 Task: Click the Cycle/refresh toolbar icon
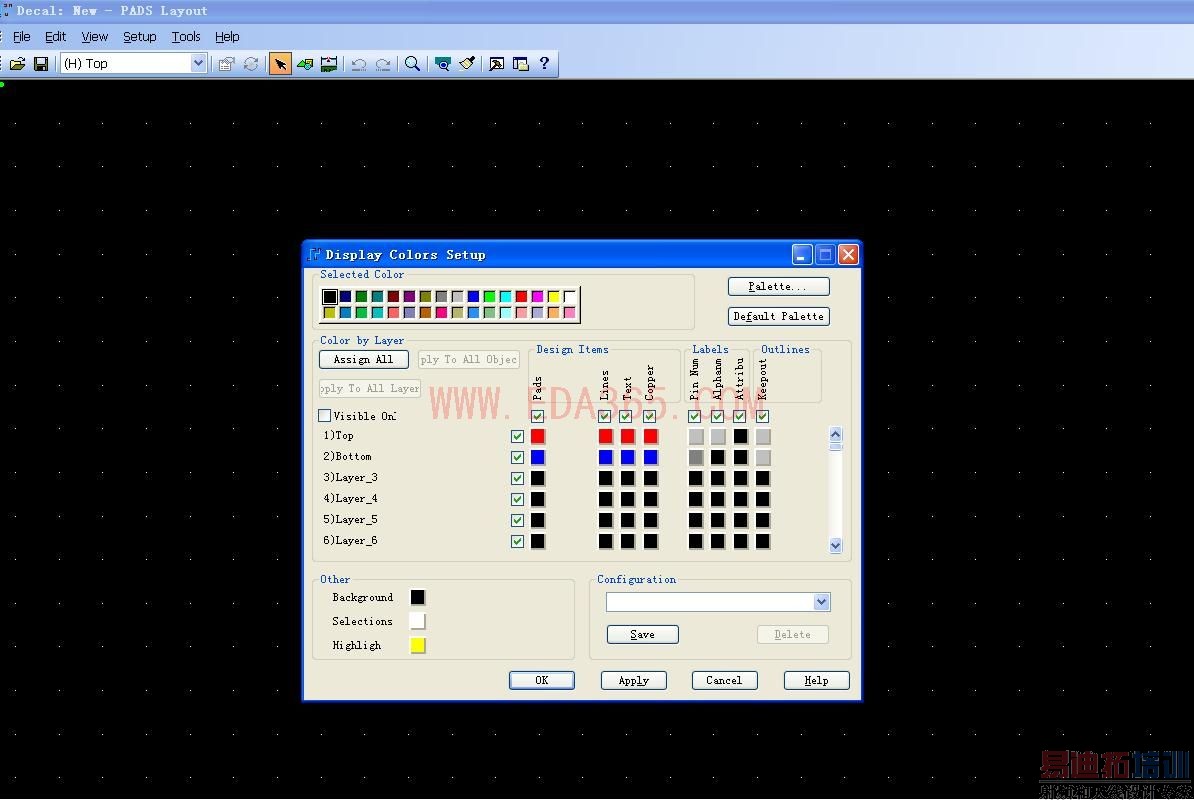(251, 64)
